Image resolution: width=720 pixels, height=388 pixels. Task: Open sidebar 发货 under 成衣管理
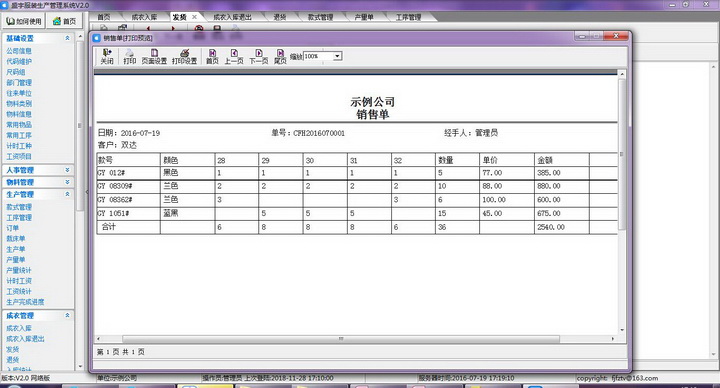click(12, 349)
